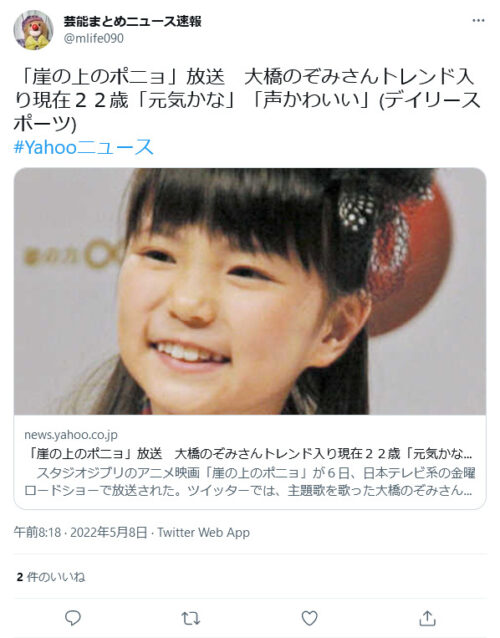Open news.yahoo.co.jp domain link
The height and width of the screenshot is (638, 500).
click(71, 435)
